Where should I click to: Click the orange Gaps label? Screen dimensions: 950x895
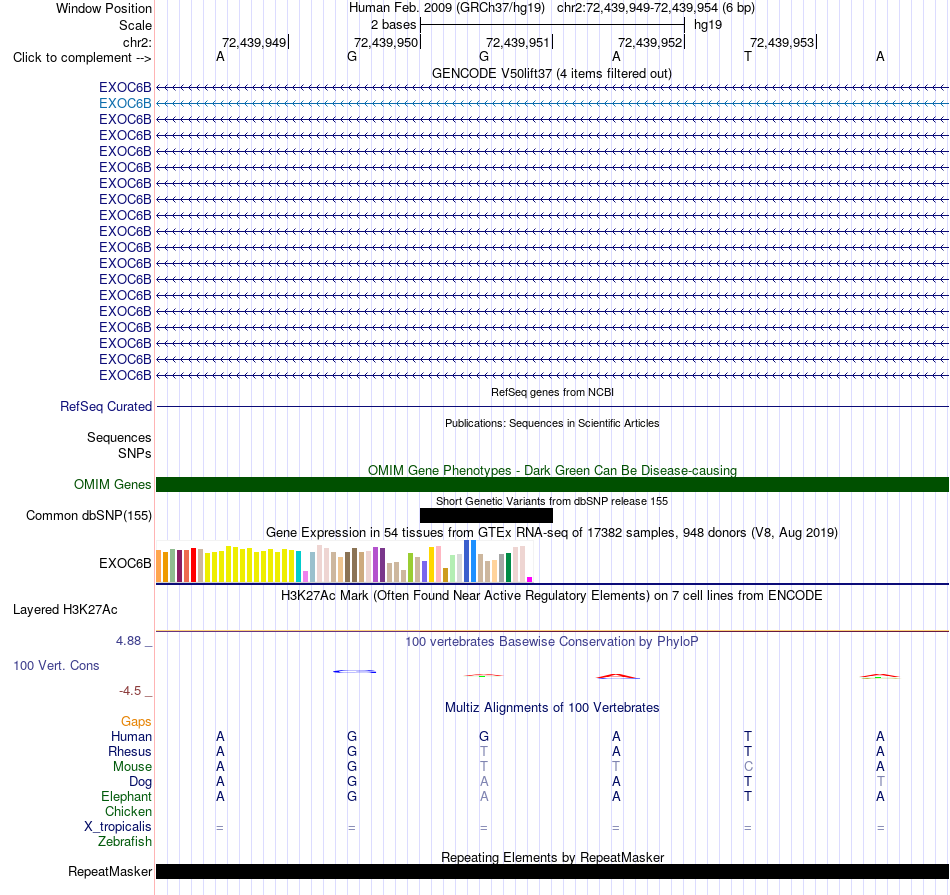coord(136,721)
